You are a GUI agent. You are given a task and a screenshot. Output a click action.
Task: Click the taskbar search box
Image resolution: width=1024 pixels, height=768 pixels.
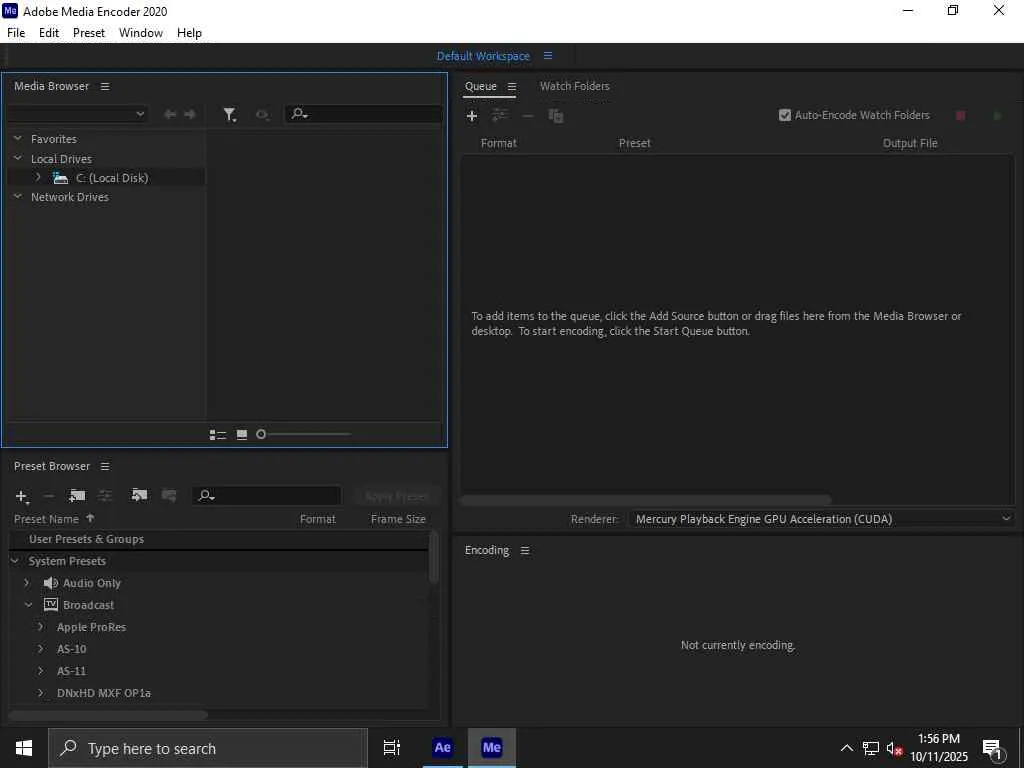pos(208,748)
